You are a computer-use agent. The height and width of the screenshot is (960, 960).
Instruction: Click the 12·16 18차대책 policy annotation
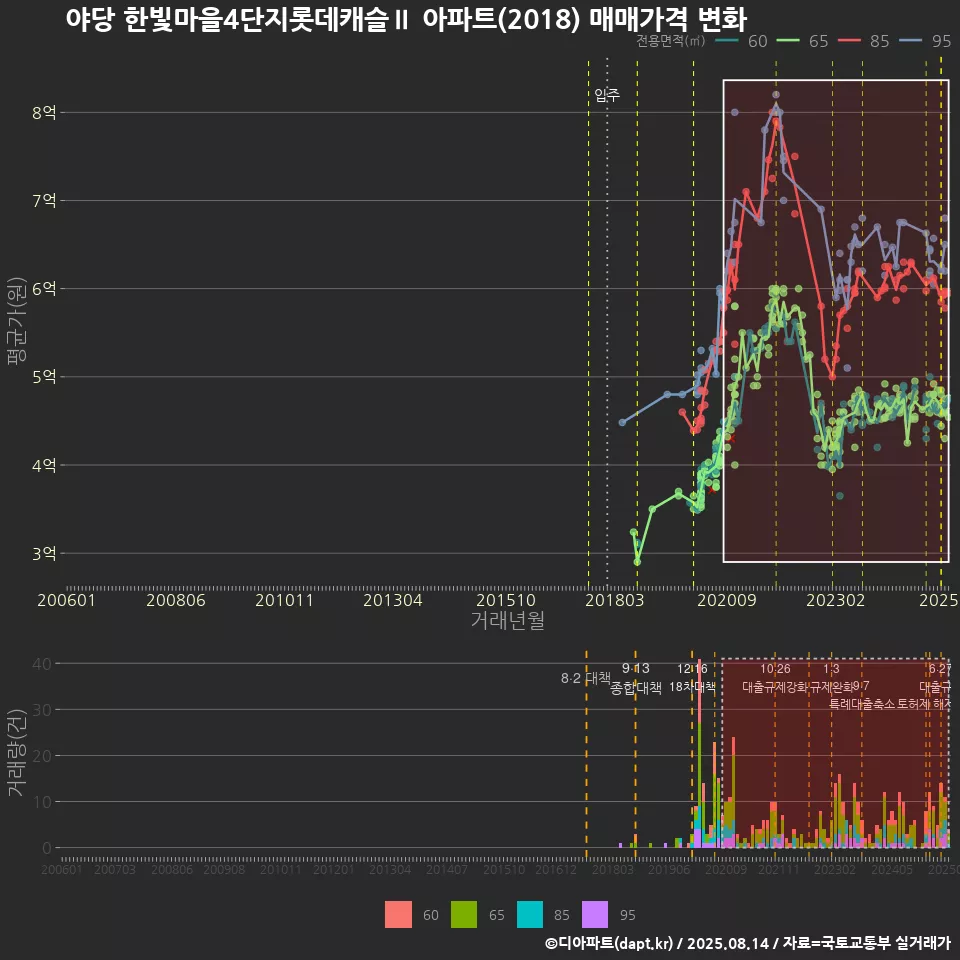click(x=692, y=678)
